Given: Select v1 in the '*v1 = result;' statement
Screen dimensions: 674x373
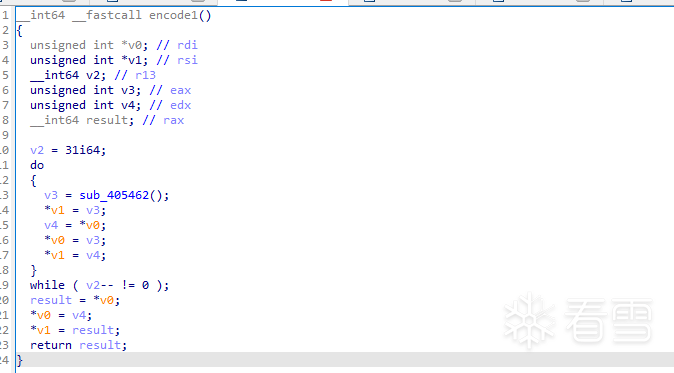Looking at the screenshot, I should point(44,330).
